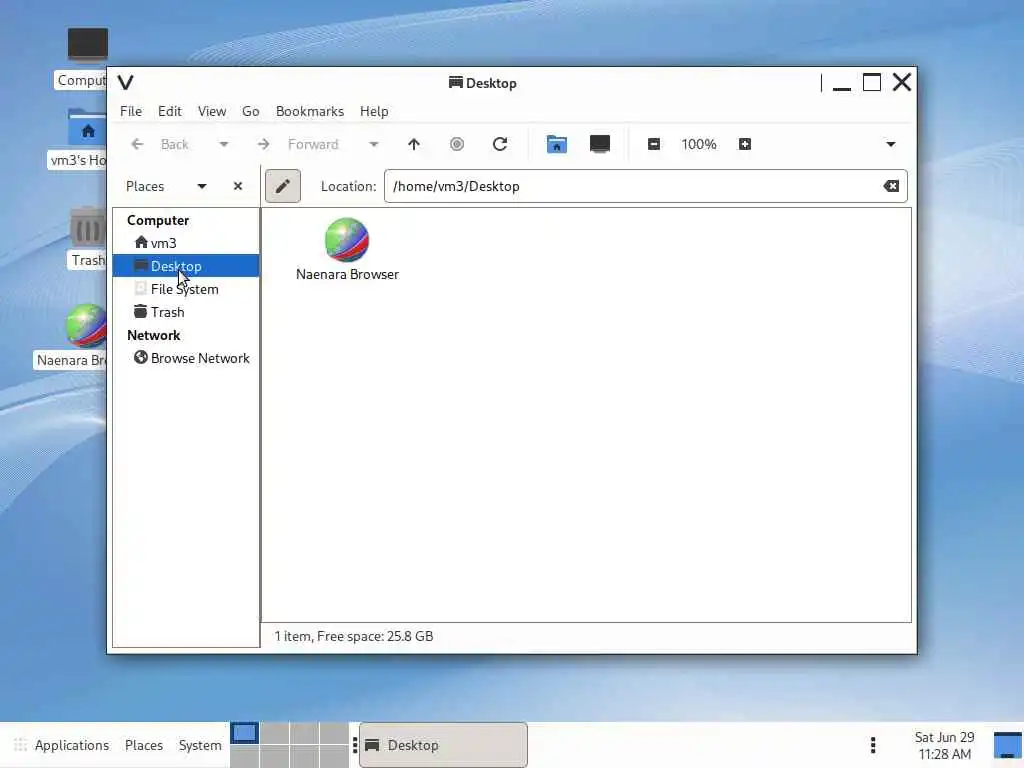The image size is (1024, 768).
Task: Open the System menu in the panel
Action: (x=200, y=745)
